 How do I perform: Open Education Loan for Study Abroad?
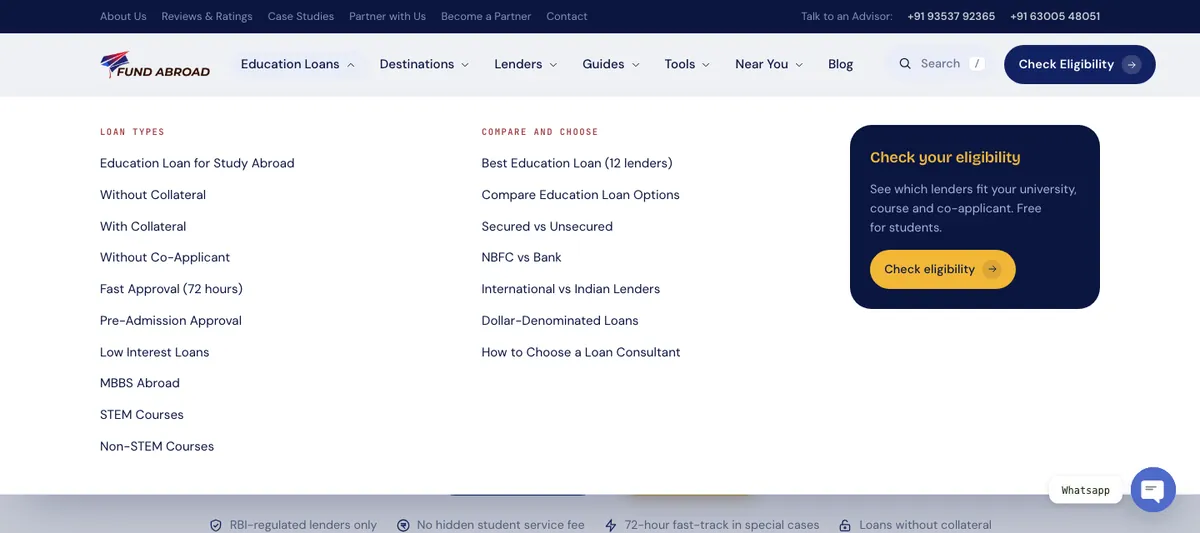pyautogui.click(x=197, y=163)
